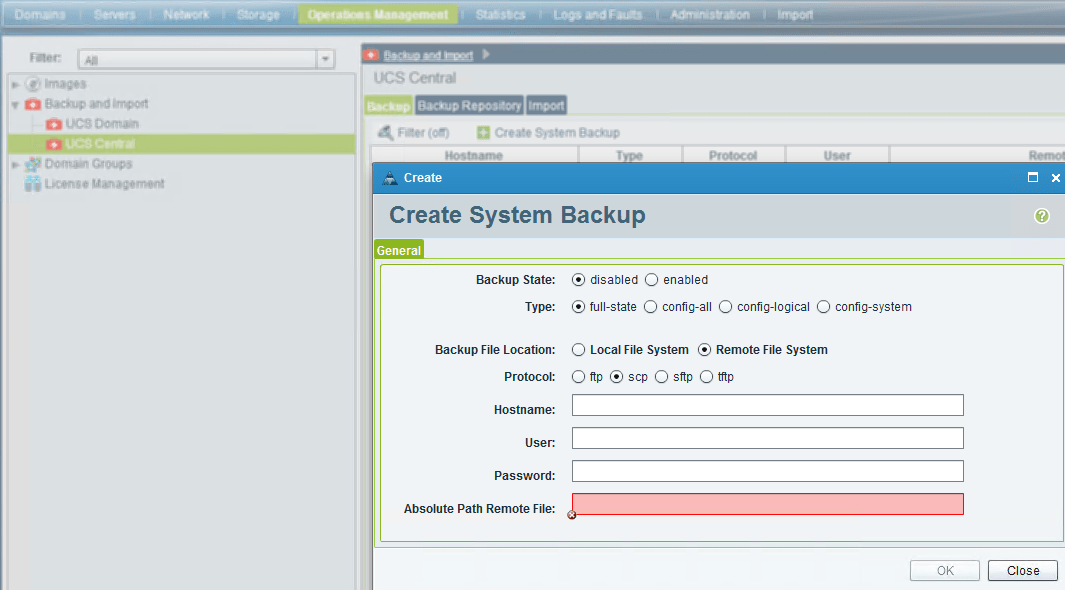Select tftp protocol
Screen dimensions: 1065x590
706,377
